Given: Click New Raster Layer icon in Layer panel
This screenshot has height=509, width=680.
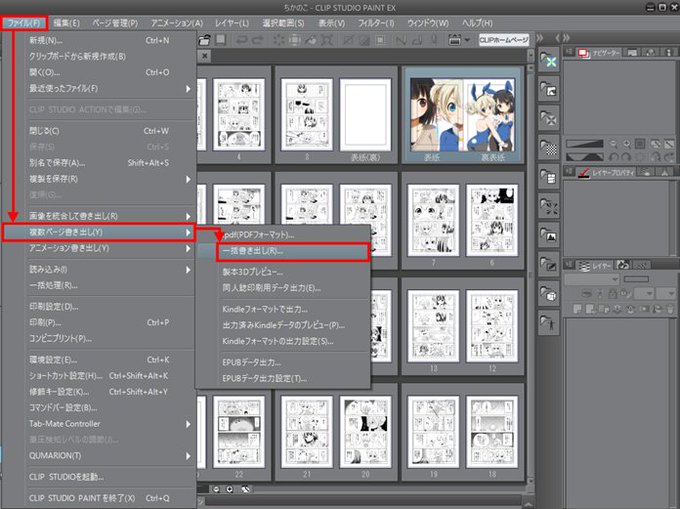Looking at the screenshot, I should coord(577,309).
